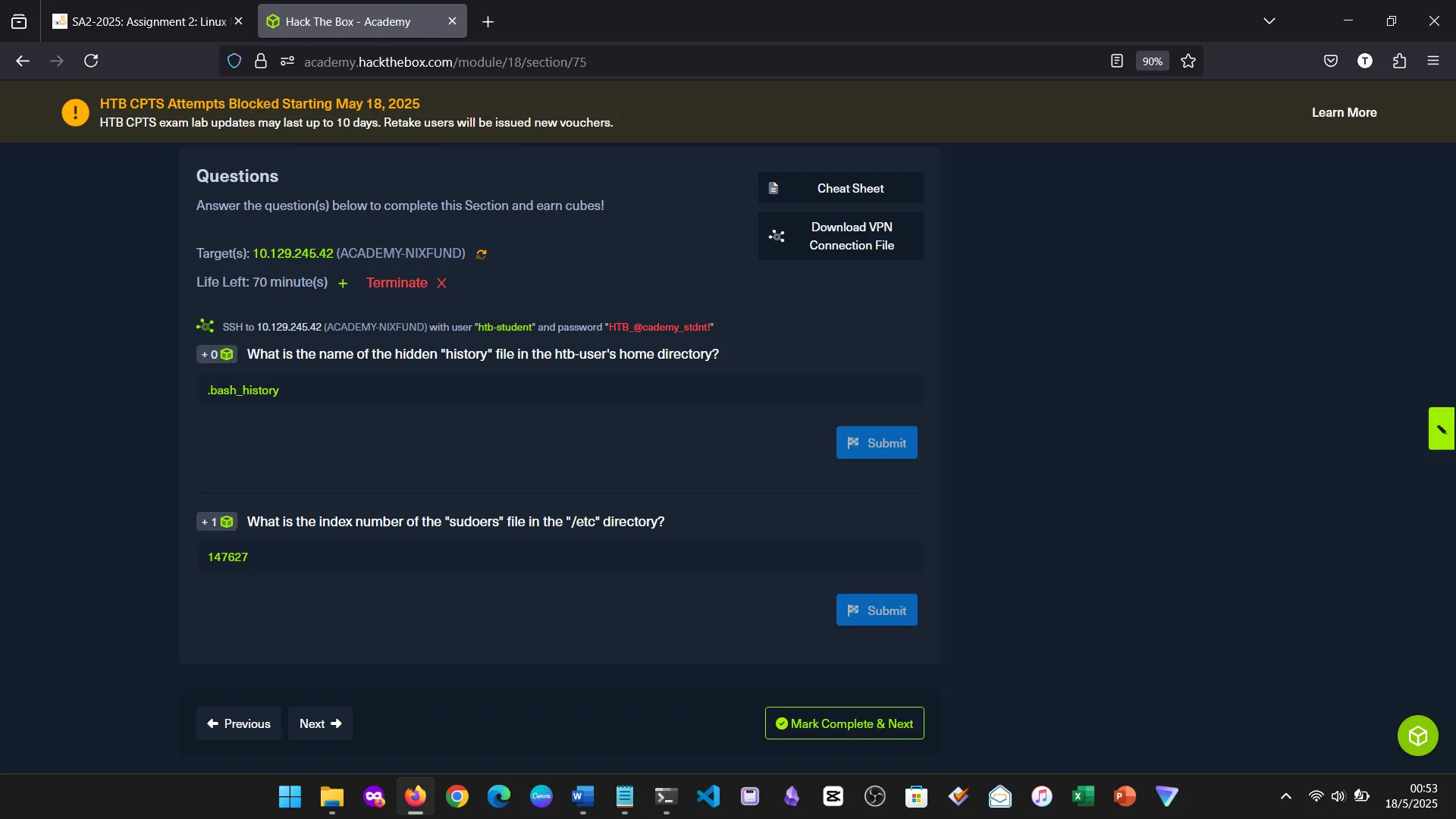Expand the site connection padlock info
This screenshot has width=1456, height=819.
click(260, 61)
